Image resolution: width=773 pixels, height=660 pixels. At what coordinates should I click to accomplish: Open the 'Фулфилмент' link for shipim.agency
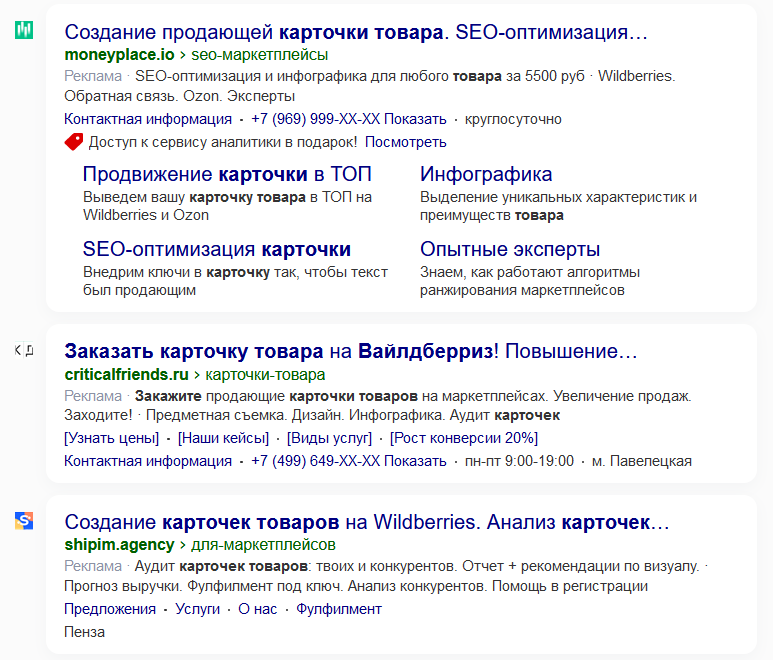click(x=339, y=609)
